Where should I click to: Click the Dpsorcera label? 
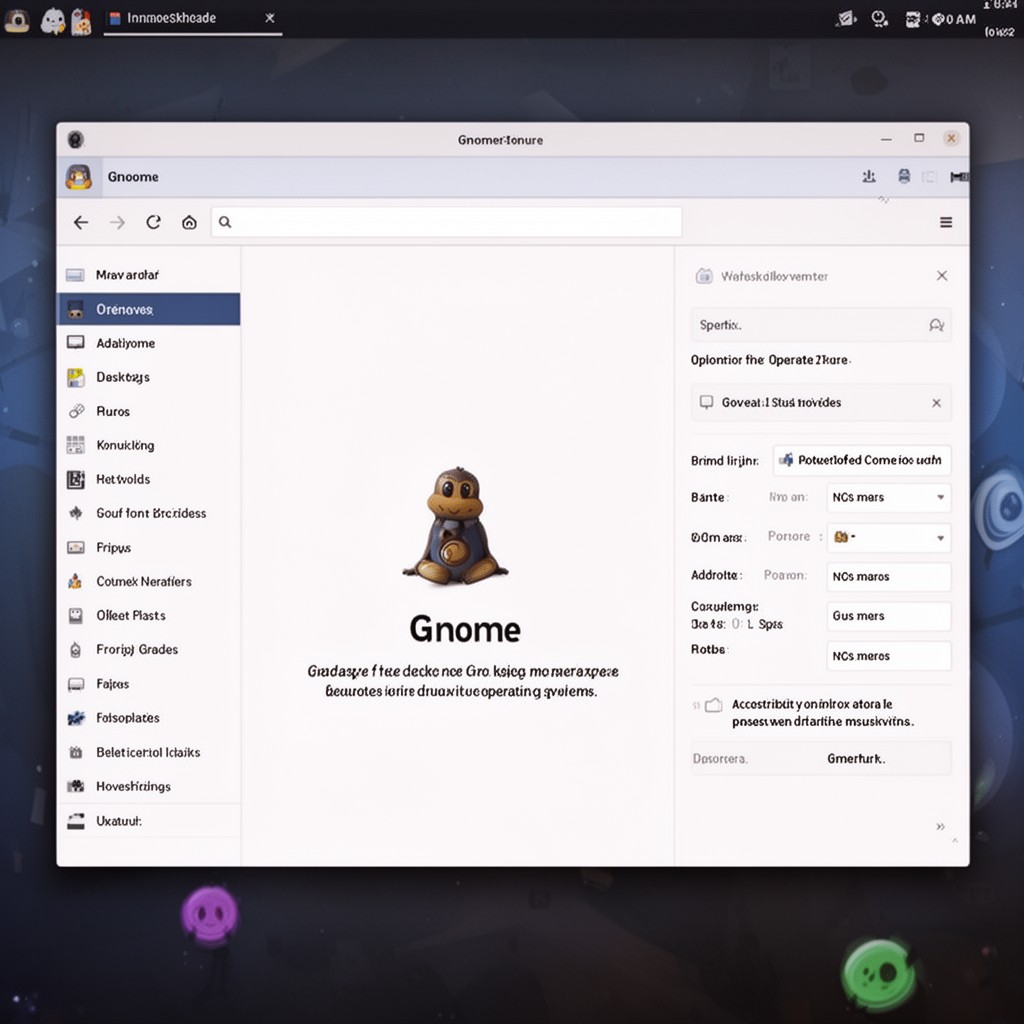coord(720,759)
